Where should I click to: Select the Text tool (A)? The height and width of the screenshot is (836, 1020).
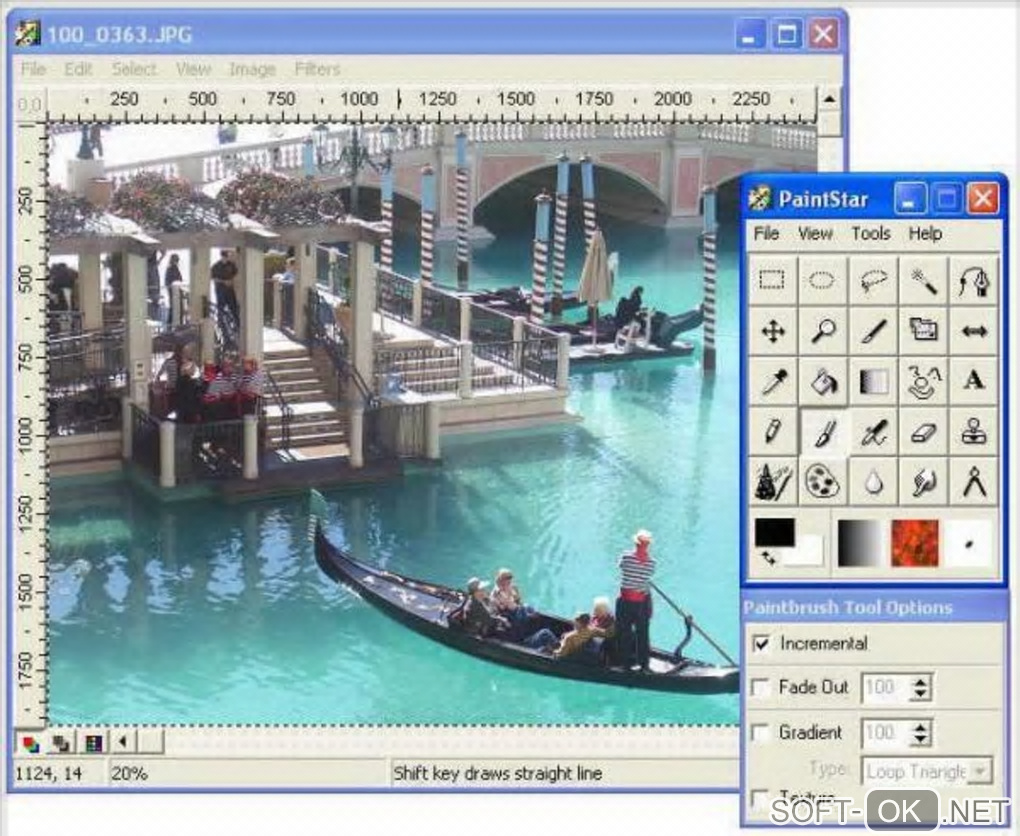(973, 381)
